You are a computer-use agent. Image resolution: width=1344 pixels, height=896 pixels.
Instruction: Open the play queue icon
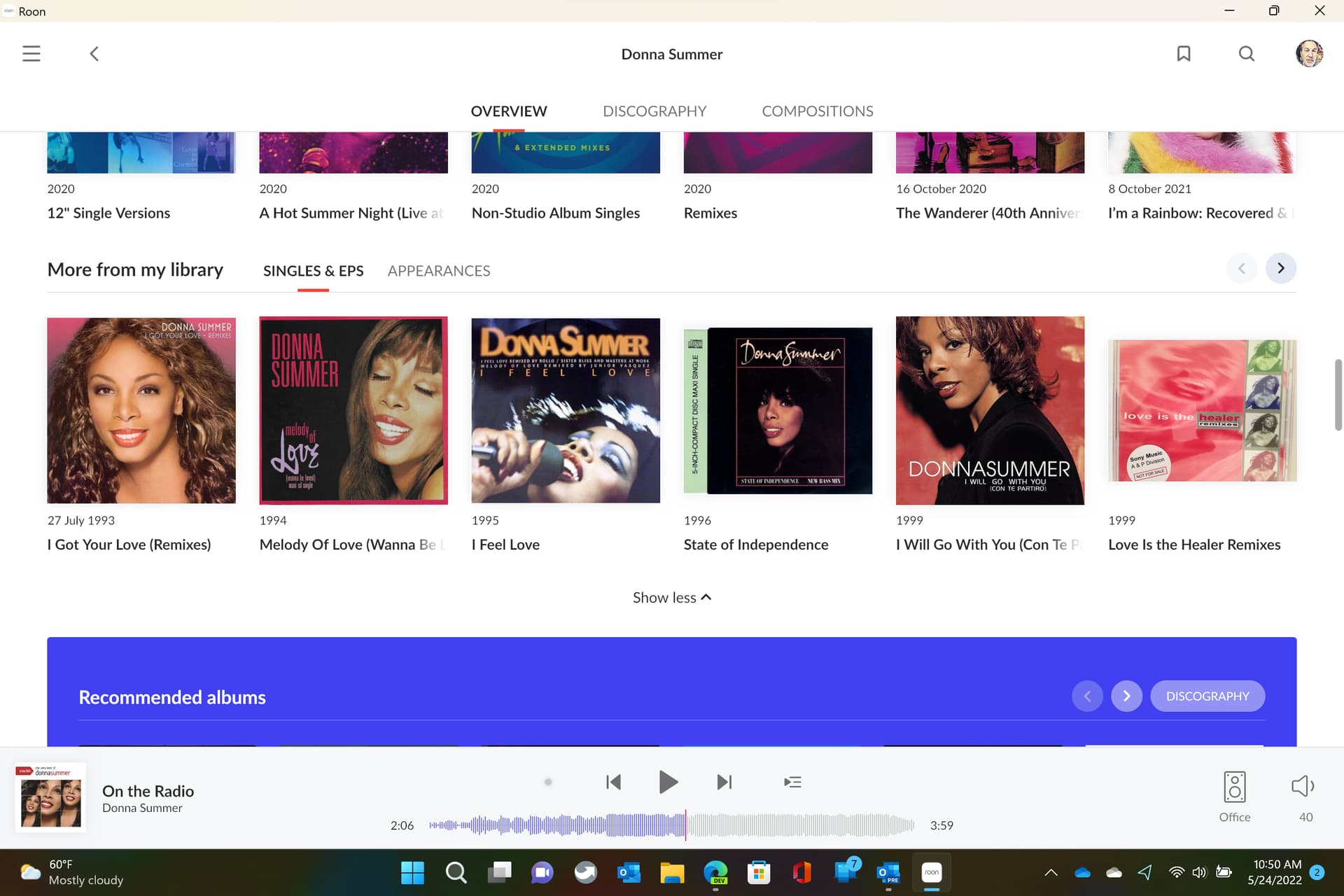pyautogui.click(x=792, y=782)
